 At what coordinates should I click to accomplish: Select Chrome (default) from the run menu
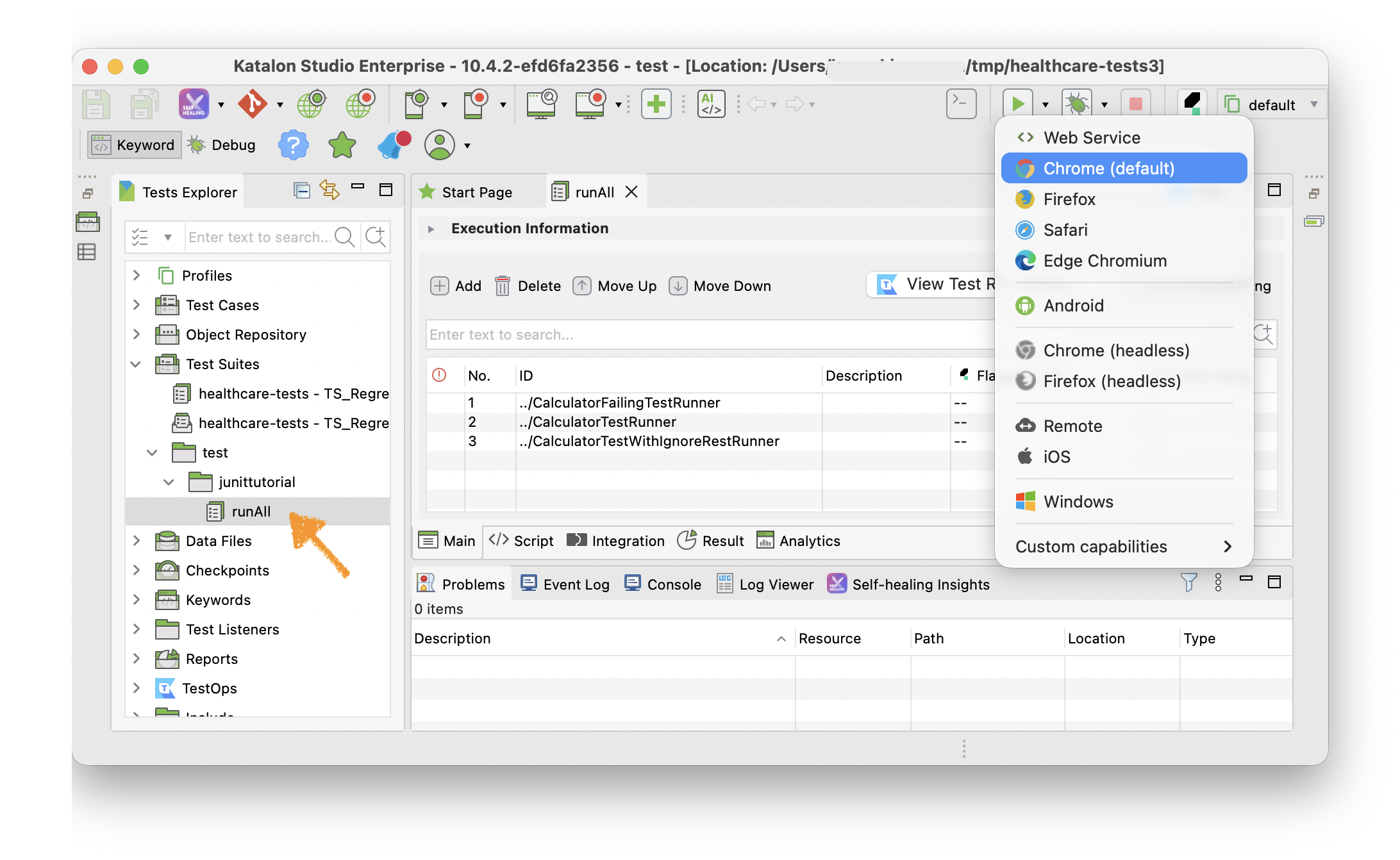click(x=1124, y=168)
